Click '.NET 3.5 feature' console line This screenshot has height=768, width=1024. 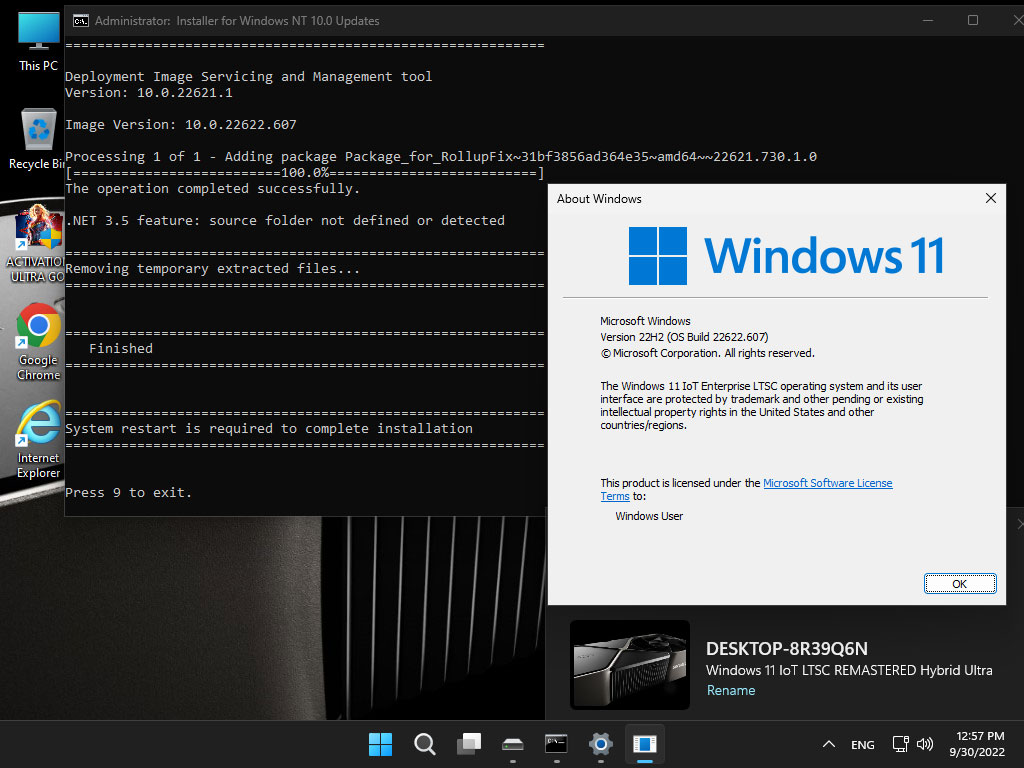tap(285, 221)
